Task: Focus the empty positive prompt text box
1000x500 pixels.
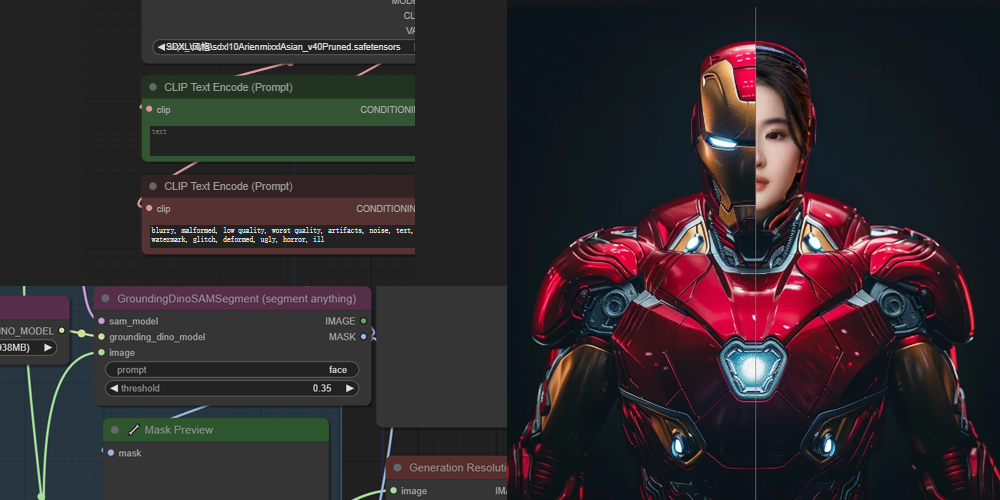Action: [x=283, y=141]
